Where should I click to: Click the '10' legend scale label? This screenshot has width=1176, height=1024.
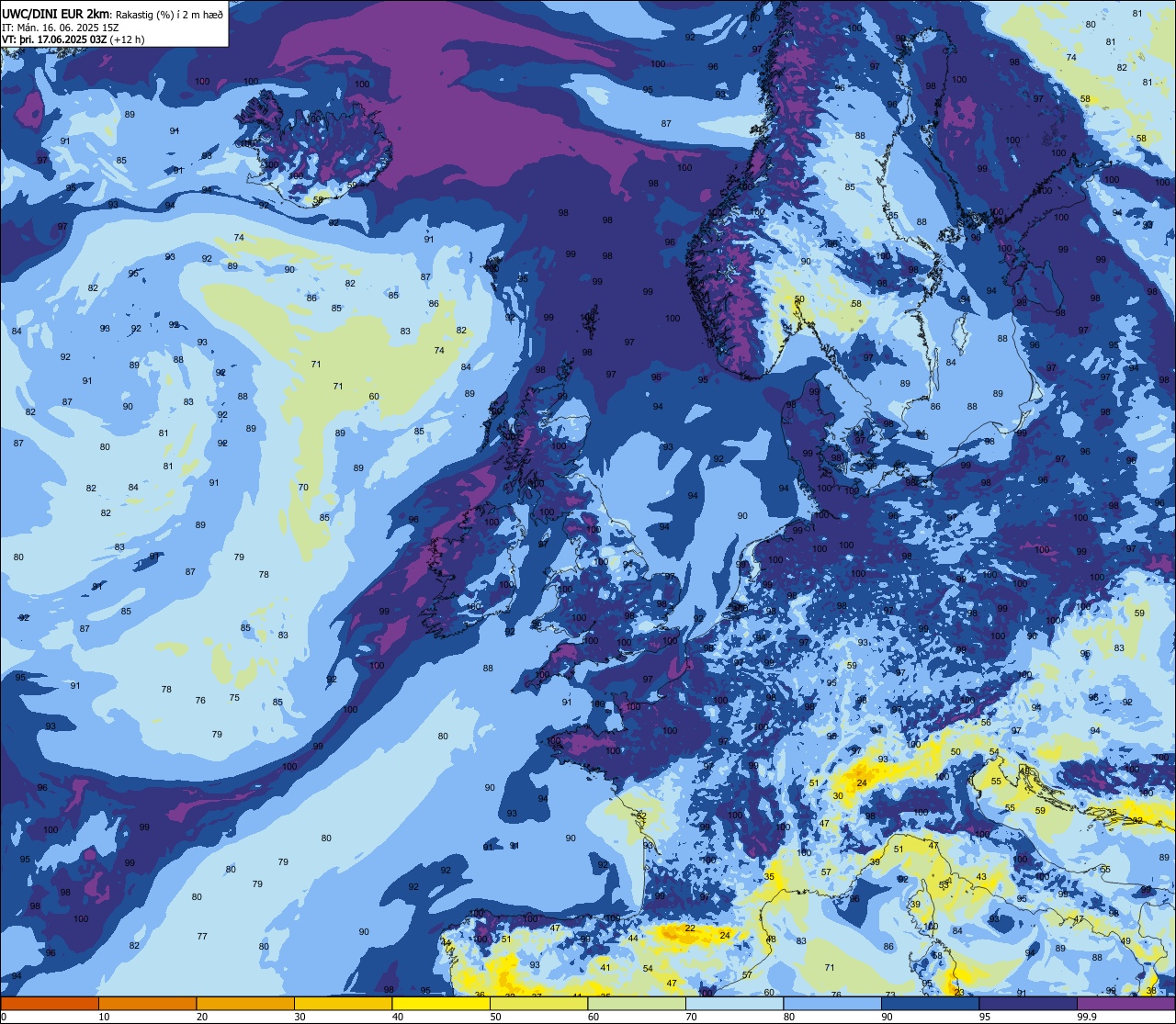pos(104,1017)
